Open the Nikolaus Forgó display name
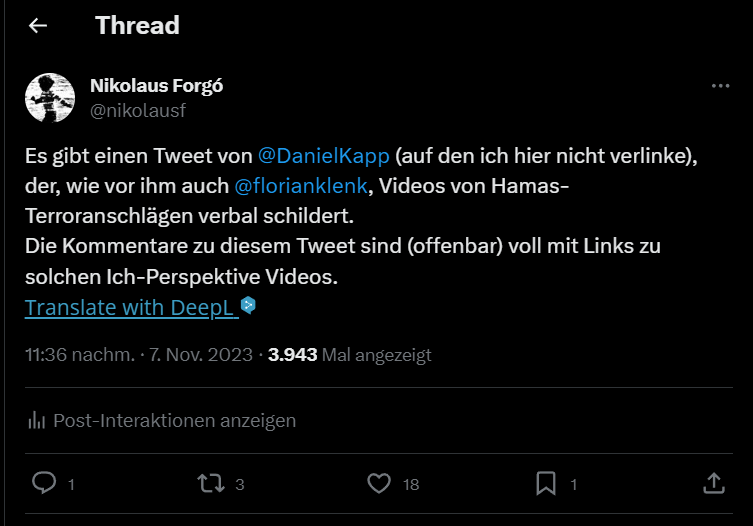Screen dimensions: 753x526 pyautogui.click(x=156, y=85)
